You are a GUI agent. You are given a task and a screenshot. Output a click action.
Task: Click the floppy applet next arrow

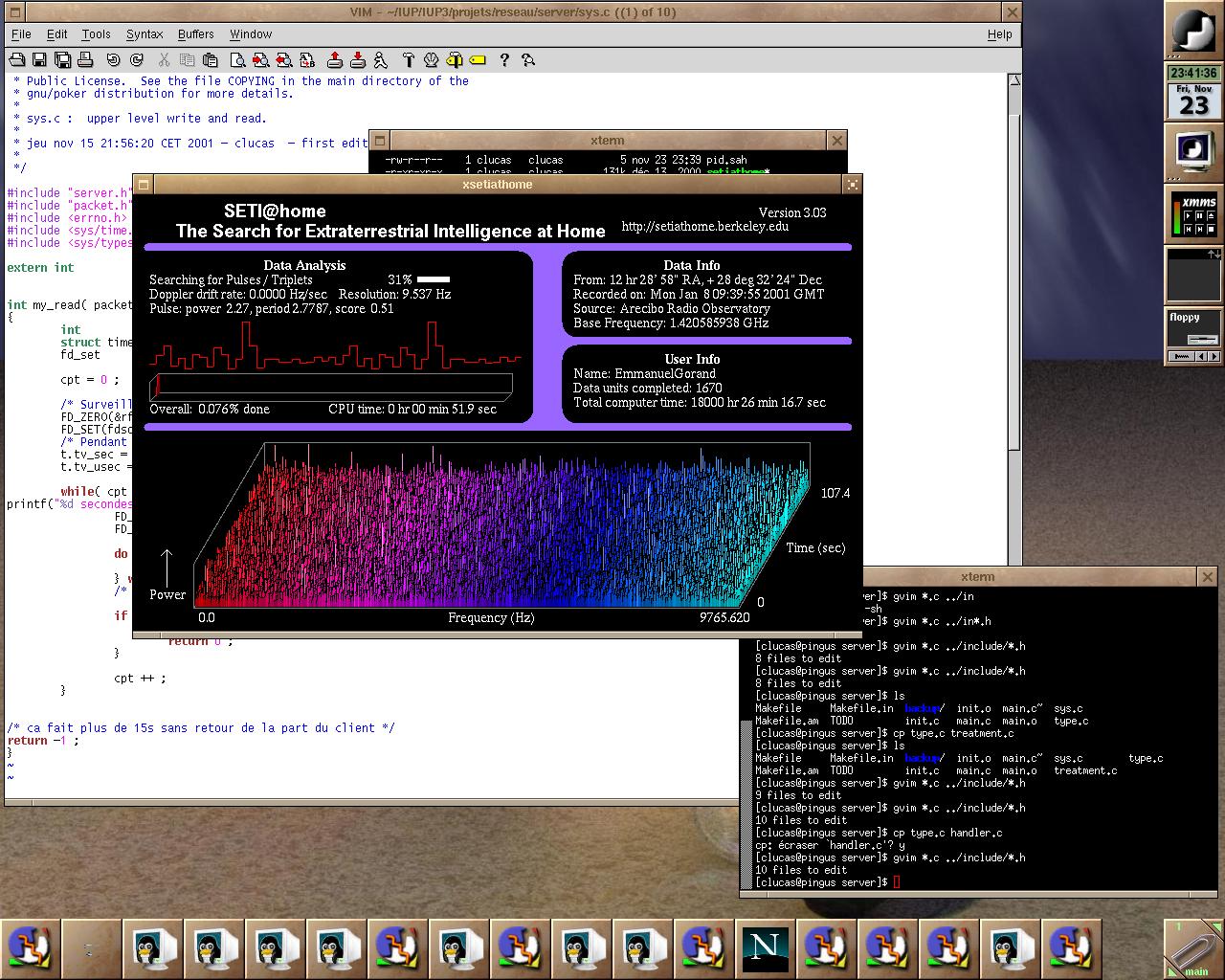[x=1214, y=357]
